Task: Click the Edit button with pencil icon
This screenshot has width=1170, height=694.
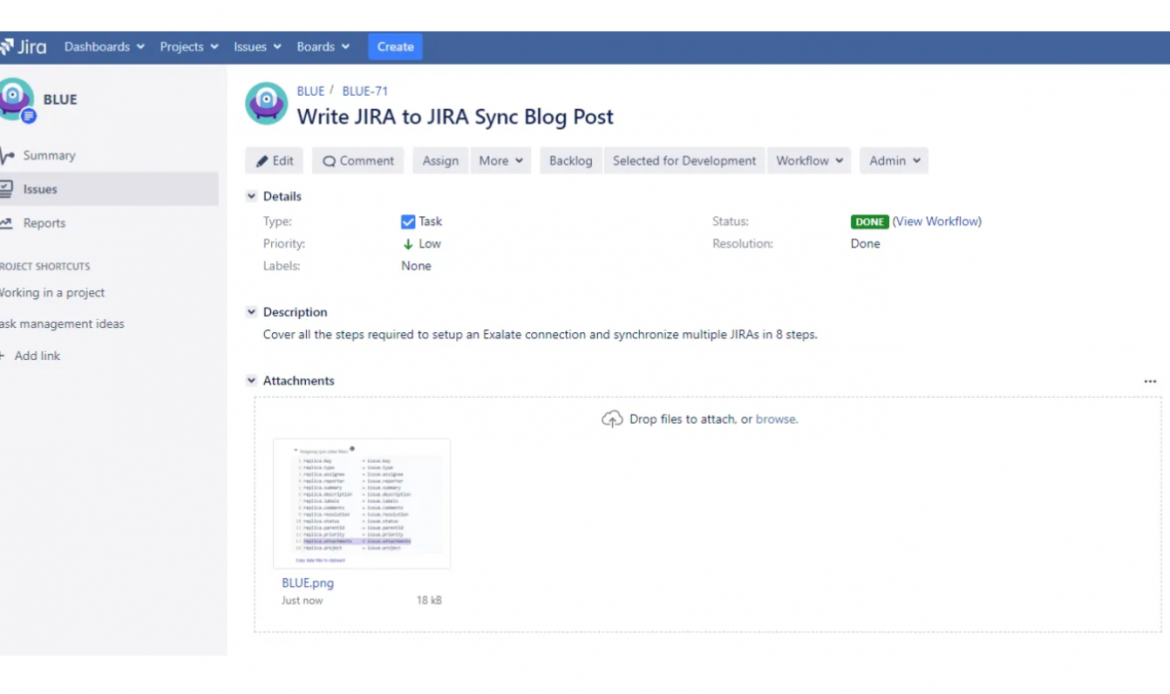Action: point(275,160)
